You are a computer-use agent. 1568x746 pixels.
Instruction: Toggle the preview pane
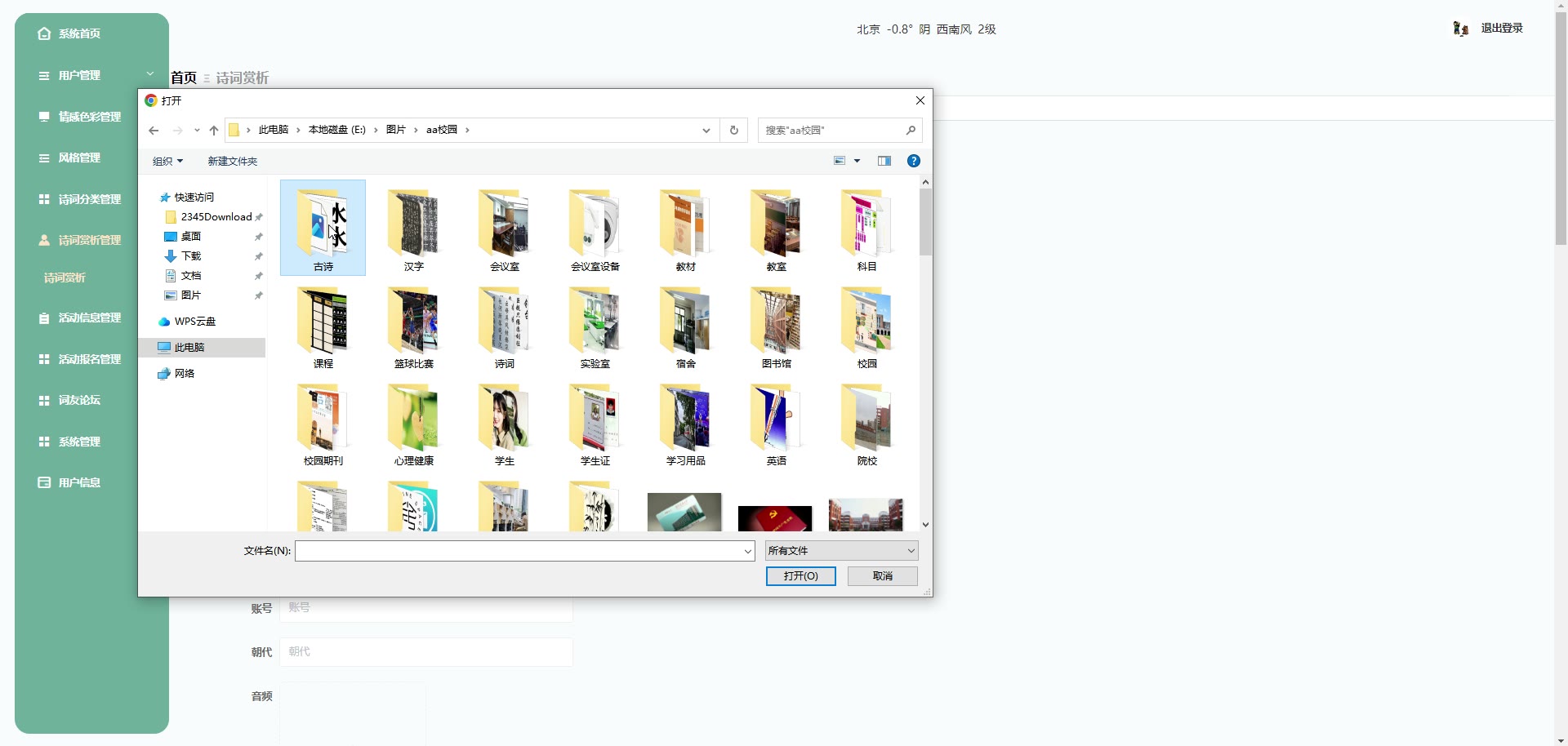[884, 161]
